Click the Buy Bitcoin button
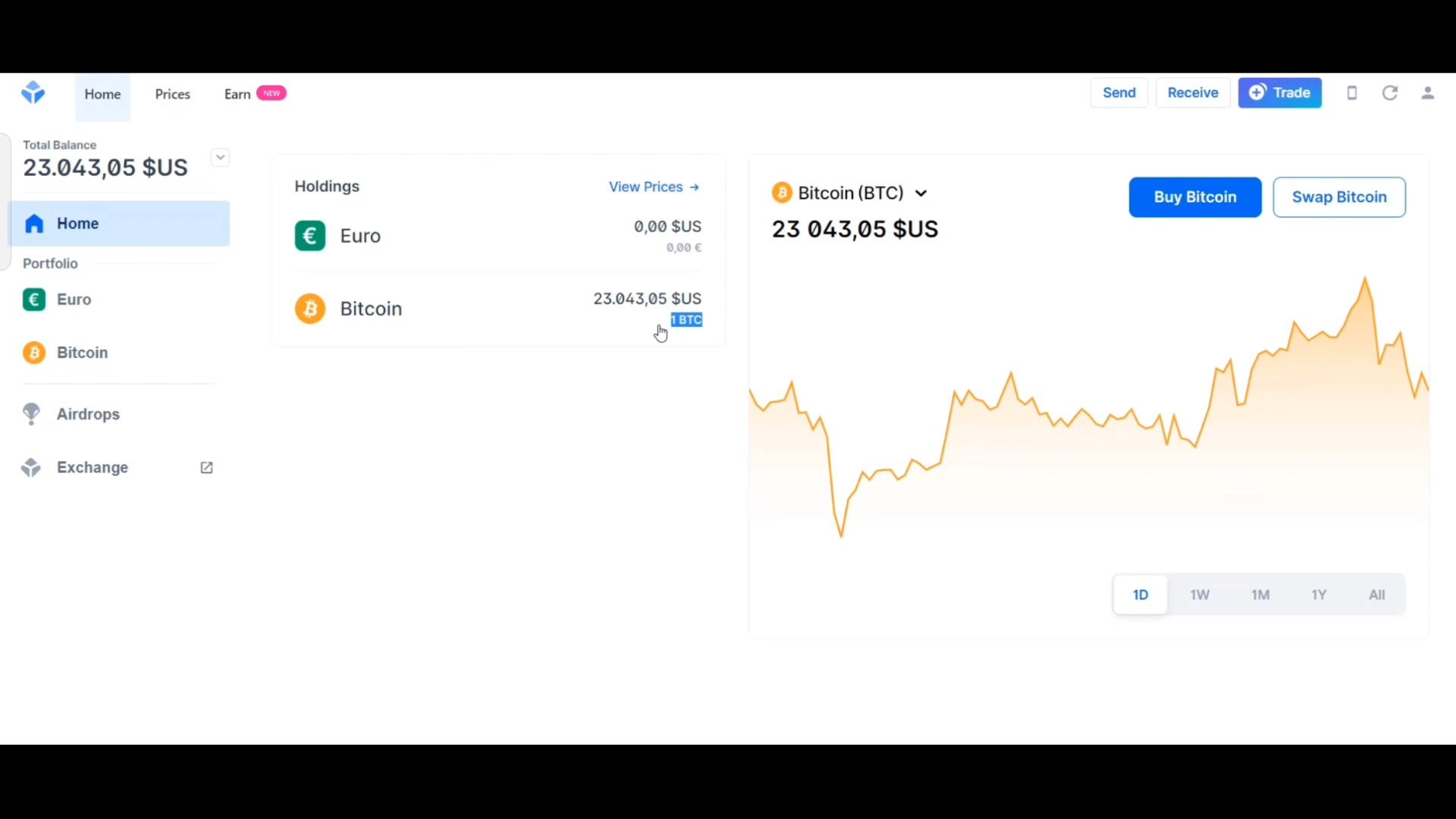The height and width of the screenshot is (819, 1456). [1194, 197]
